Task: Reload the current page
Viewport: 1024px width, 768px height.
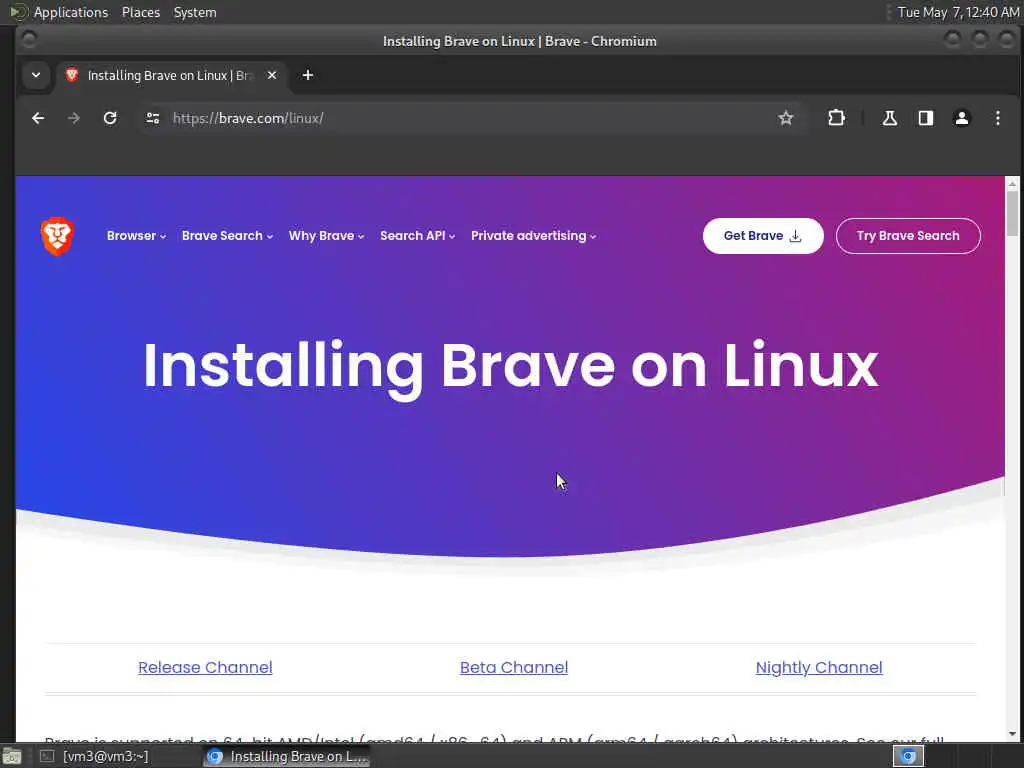Action: [110, 118]
